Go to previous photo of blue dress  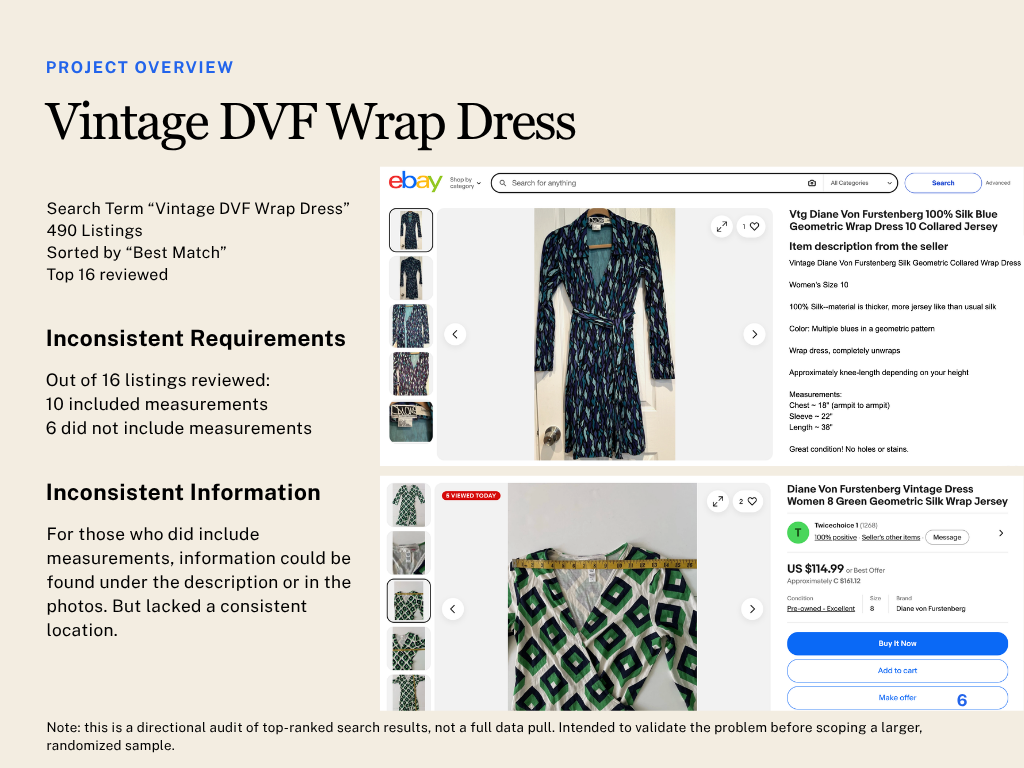click(x=455, y=334)
